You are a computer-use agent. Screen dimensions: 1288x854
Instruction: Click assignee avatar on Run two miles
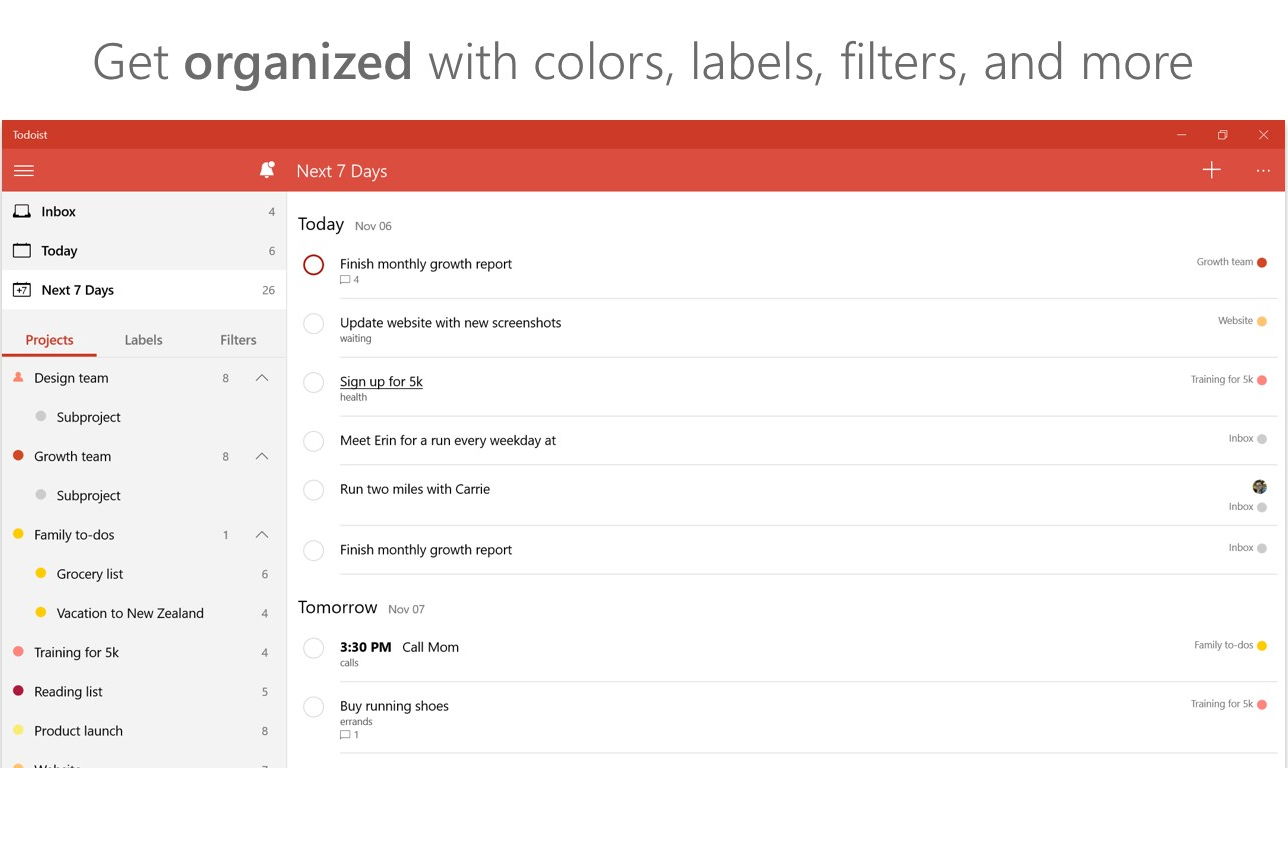click(1259, 487)
